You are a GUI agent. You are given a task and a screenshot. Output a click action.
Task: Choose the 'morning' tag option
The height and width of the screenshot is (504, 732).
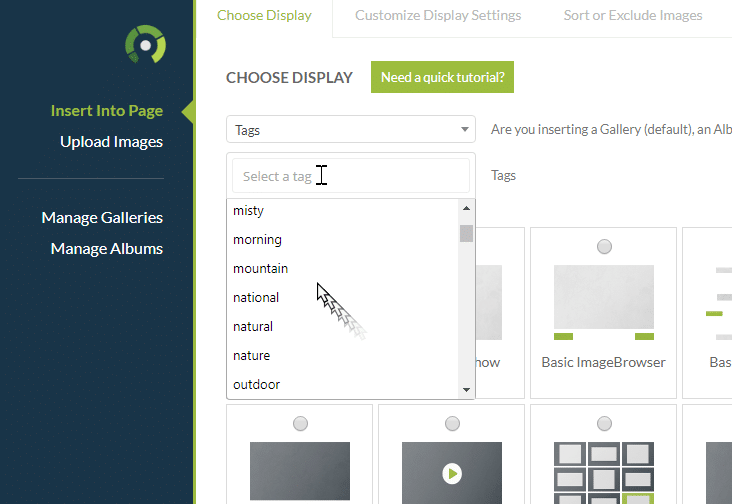[343, 239]
